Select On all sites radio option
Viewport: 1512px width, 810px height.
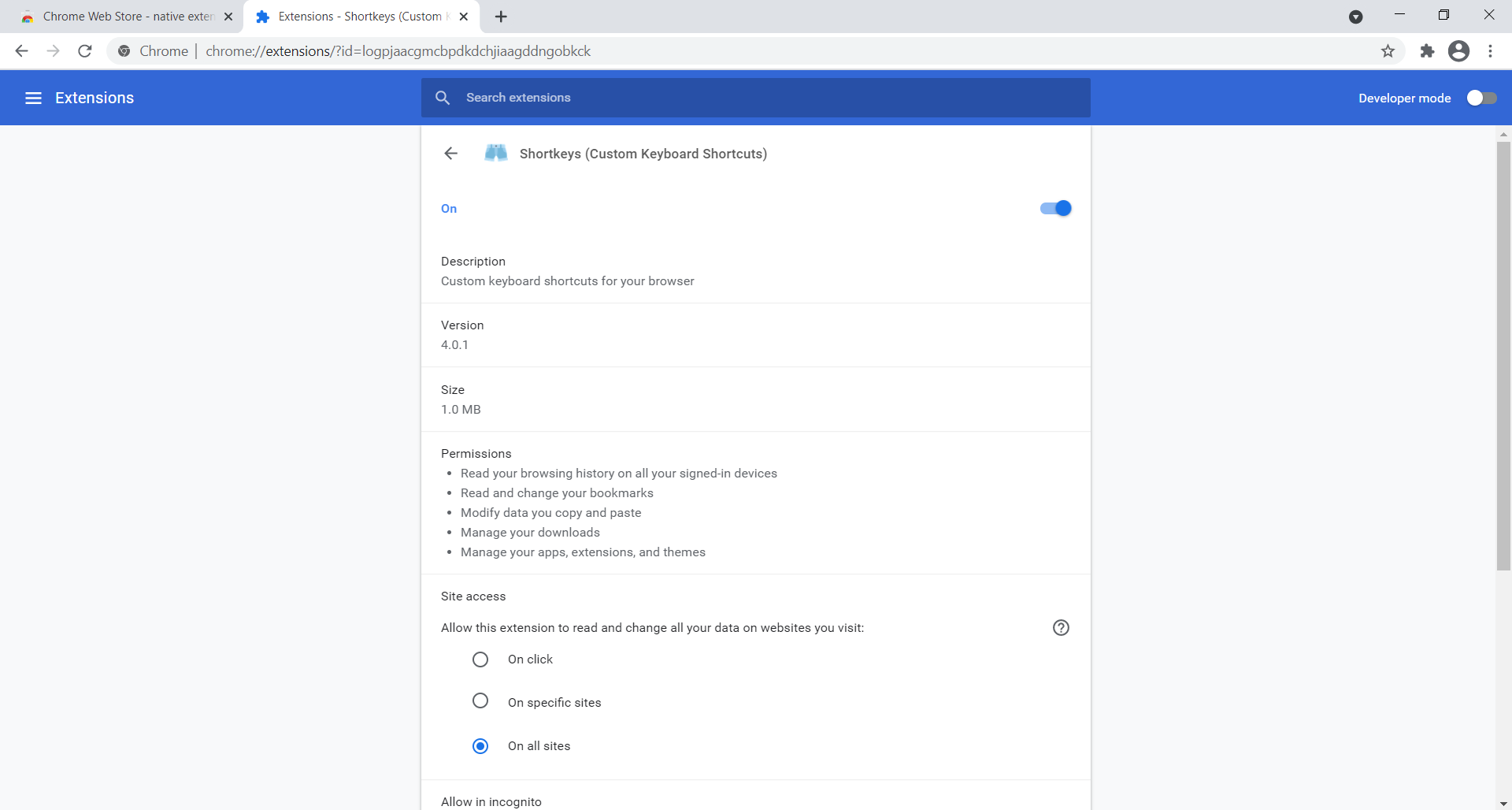[480, 746]
